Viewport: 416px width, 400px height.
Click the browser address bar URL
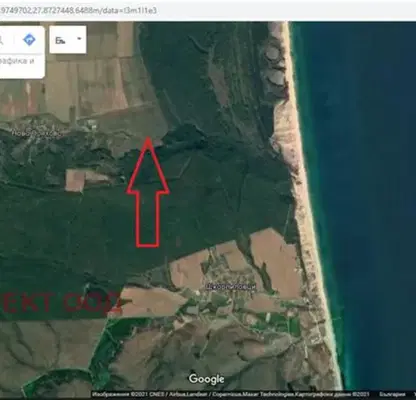click(x=78, y=10)
